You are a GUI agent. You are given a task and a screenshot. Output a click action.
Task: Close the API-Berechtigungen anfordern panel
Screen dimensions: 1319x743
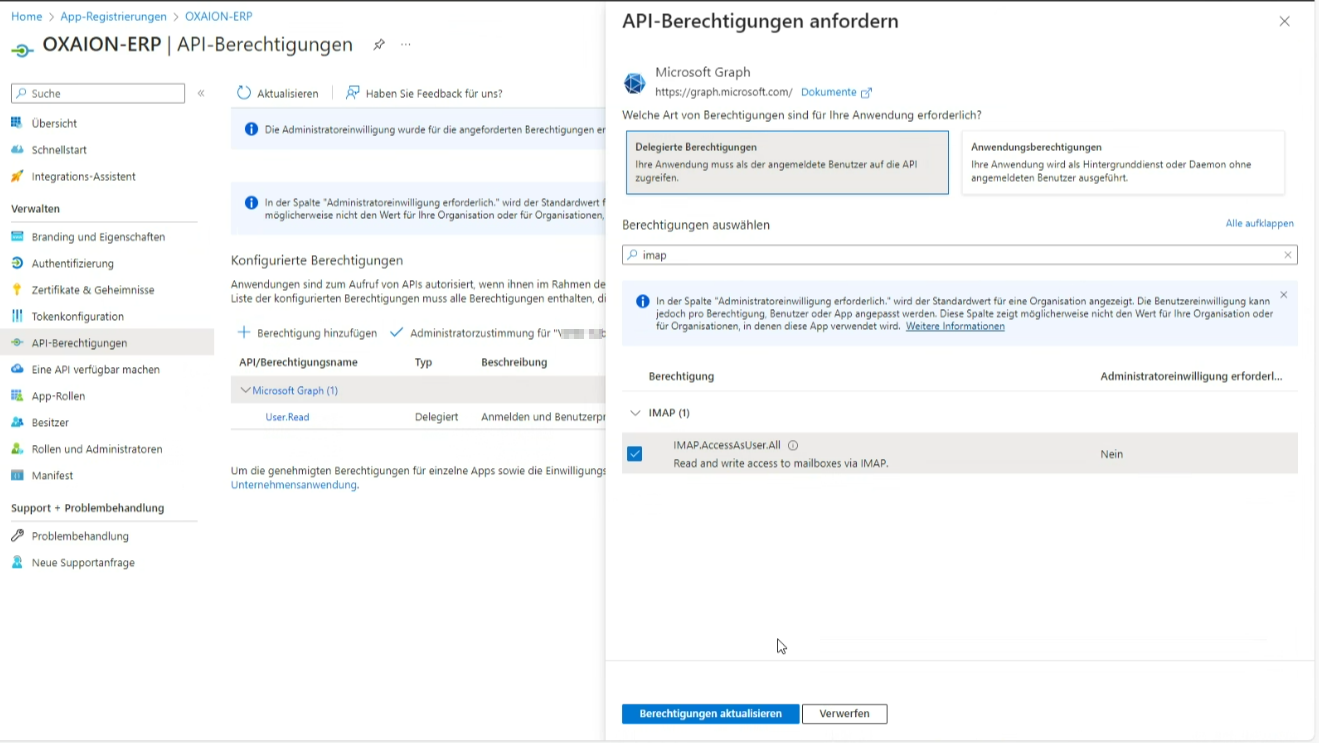1285,21
